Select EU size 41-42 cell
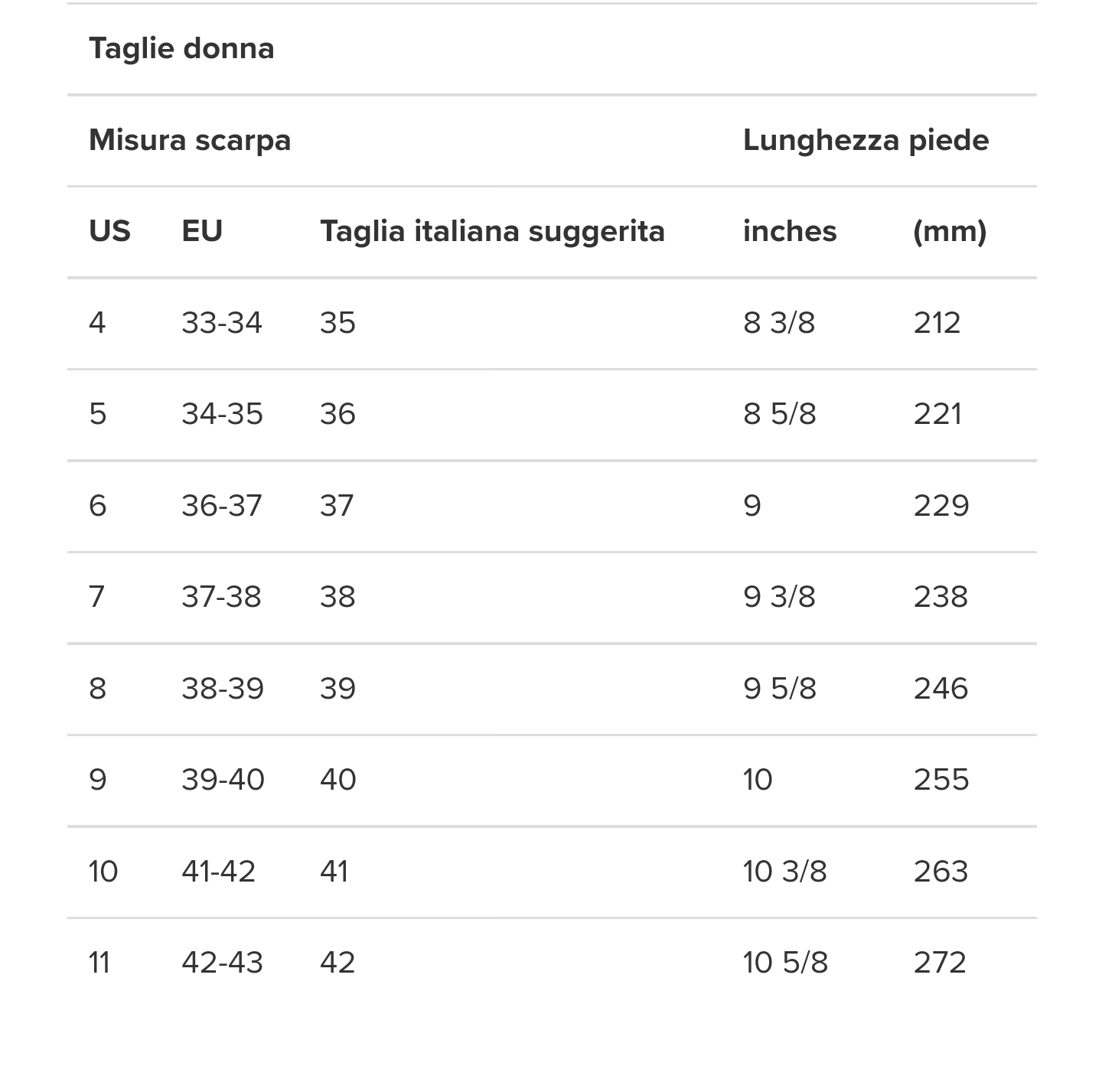1102x1092 pixels. [218, 872]
